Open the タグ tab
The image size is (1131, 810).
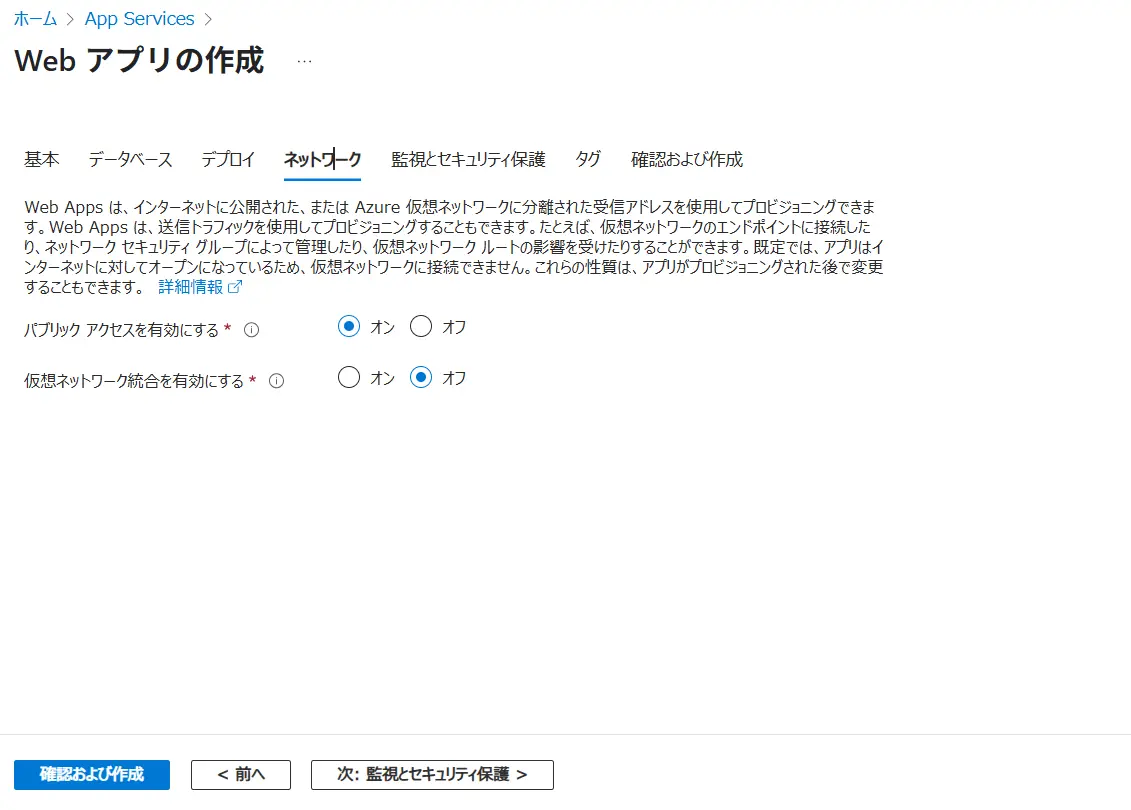pos(588,159)
